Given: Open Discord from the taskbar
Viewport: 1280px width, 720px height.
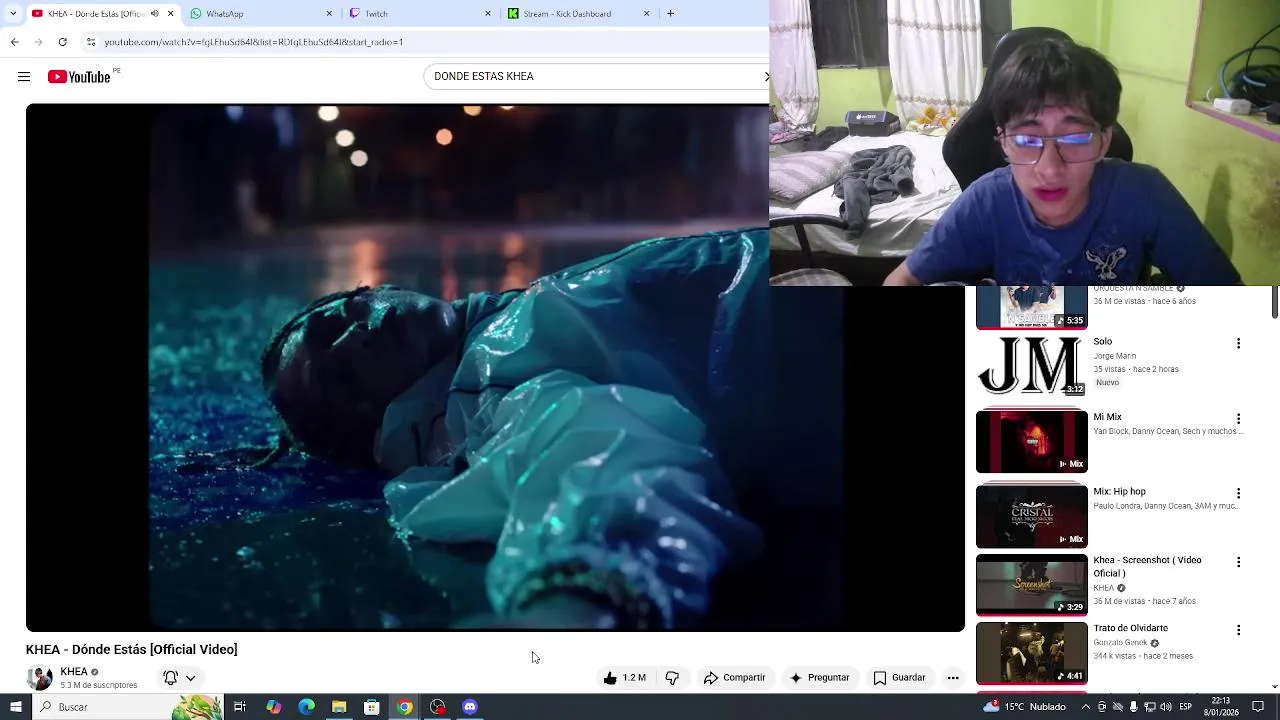Looking at the screenshot, I should click(x=470, y=707).
